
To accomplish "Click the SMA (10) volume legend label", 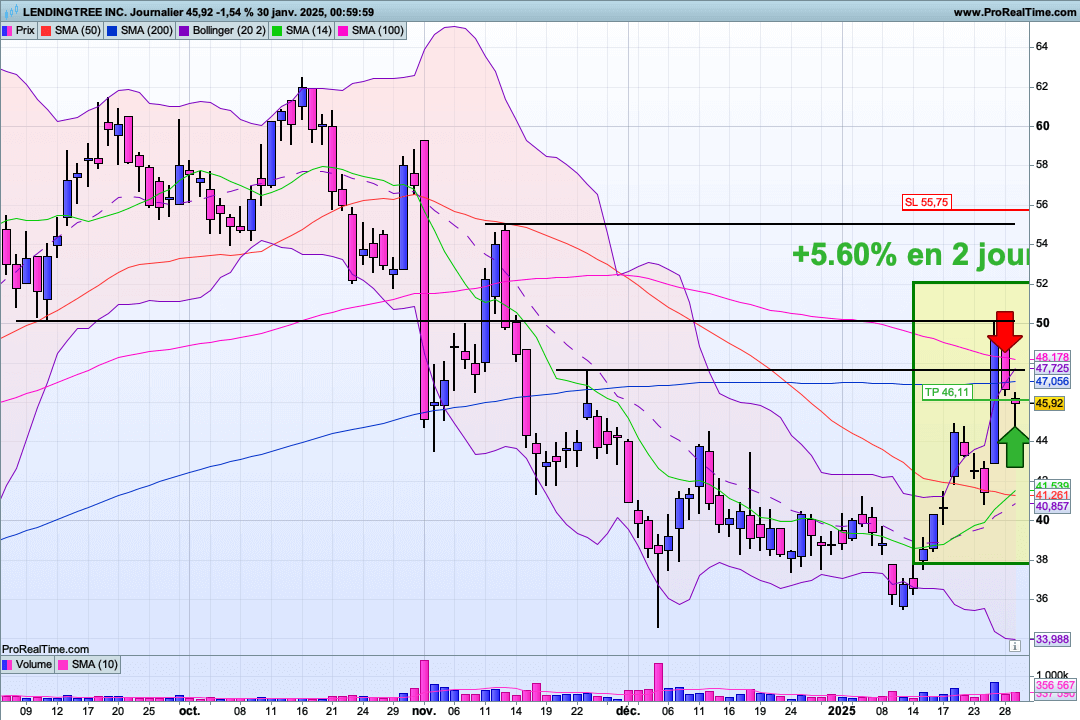I will click(94, 664).
